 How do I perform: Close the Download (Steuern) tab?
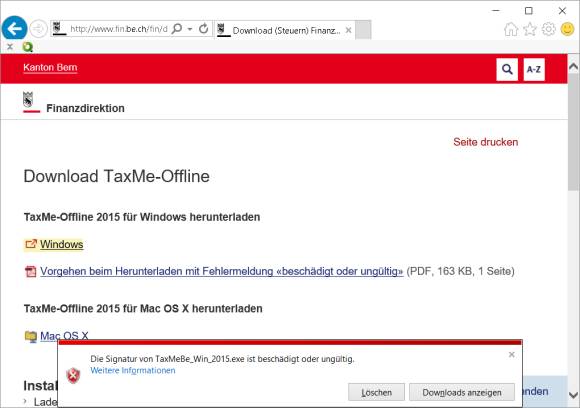pyautogui.click(x=348, y=30)
